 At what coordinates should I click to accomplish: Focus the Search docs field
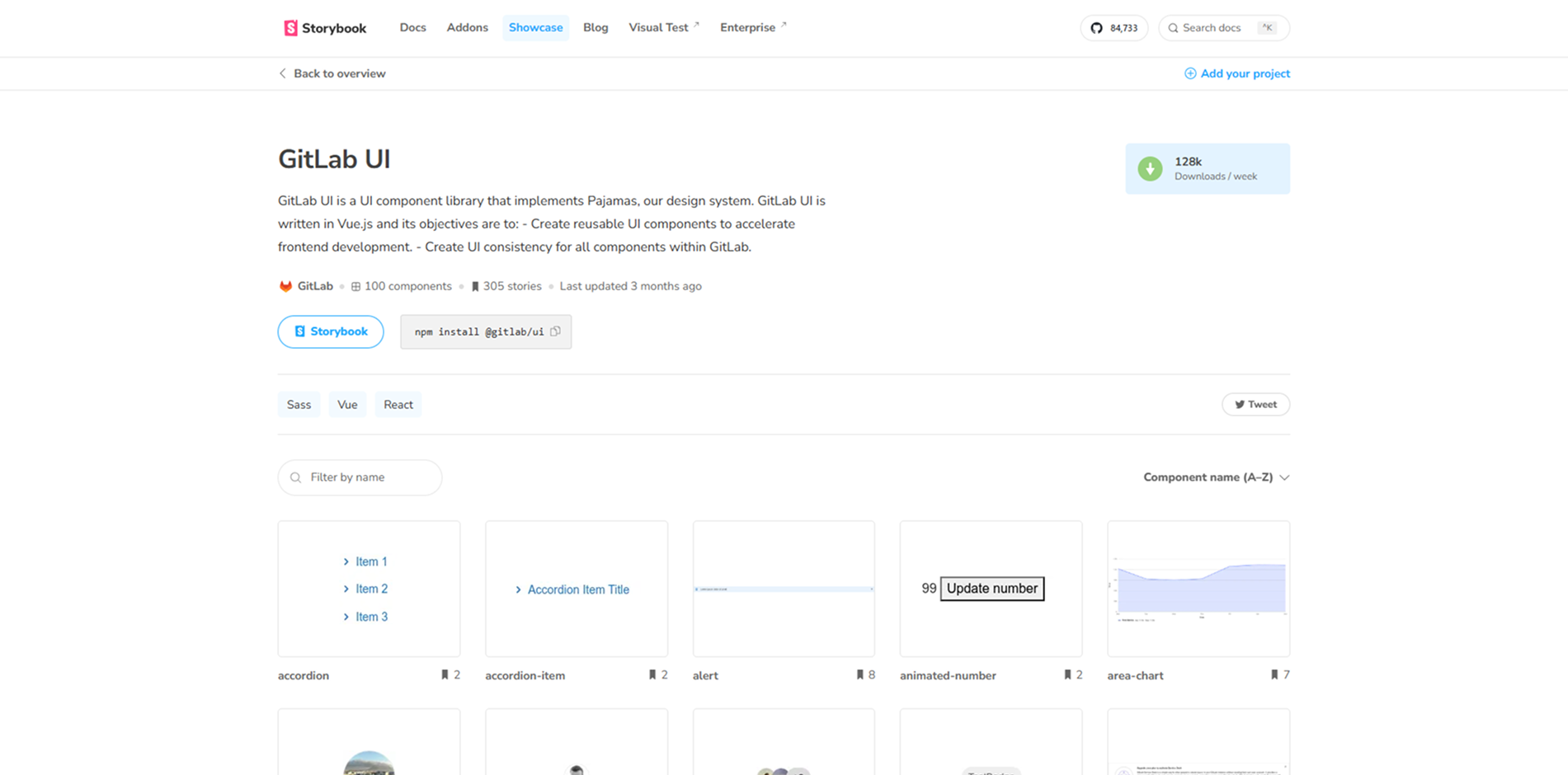point(1224,28)
